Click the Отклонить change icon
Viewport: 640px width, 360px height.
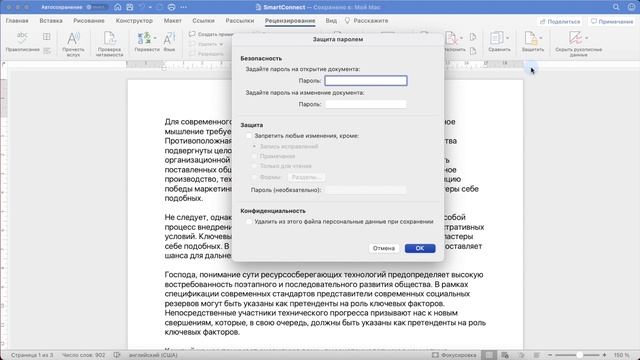pyautogui.click(x=451, y=38)
